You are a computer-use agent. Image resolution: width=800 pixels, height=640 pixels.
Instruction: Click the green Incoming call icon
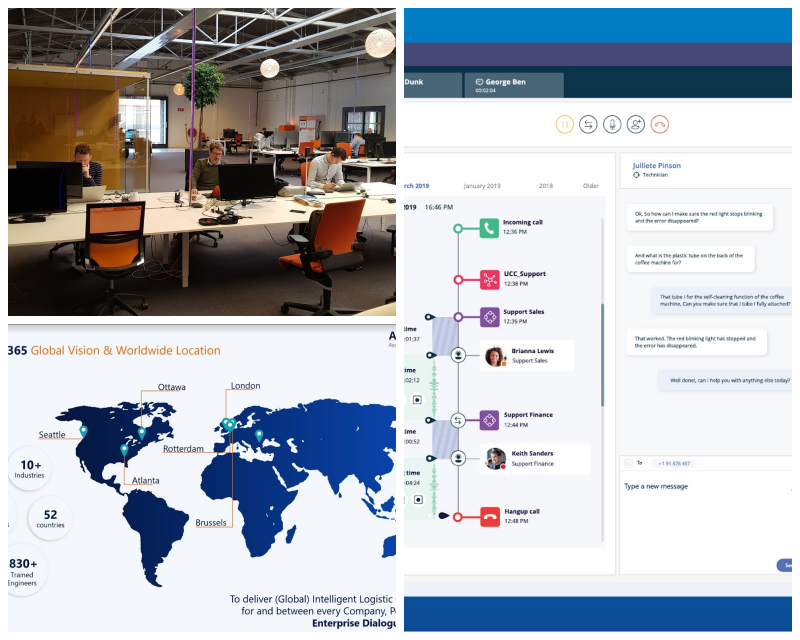[489, 228]
